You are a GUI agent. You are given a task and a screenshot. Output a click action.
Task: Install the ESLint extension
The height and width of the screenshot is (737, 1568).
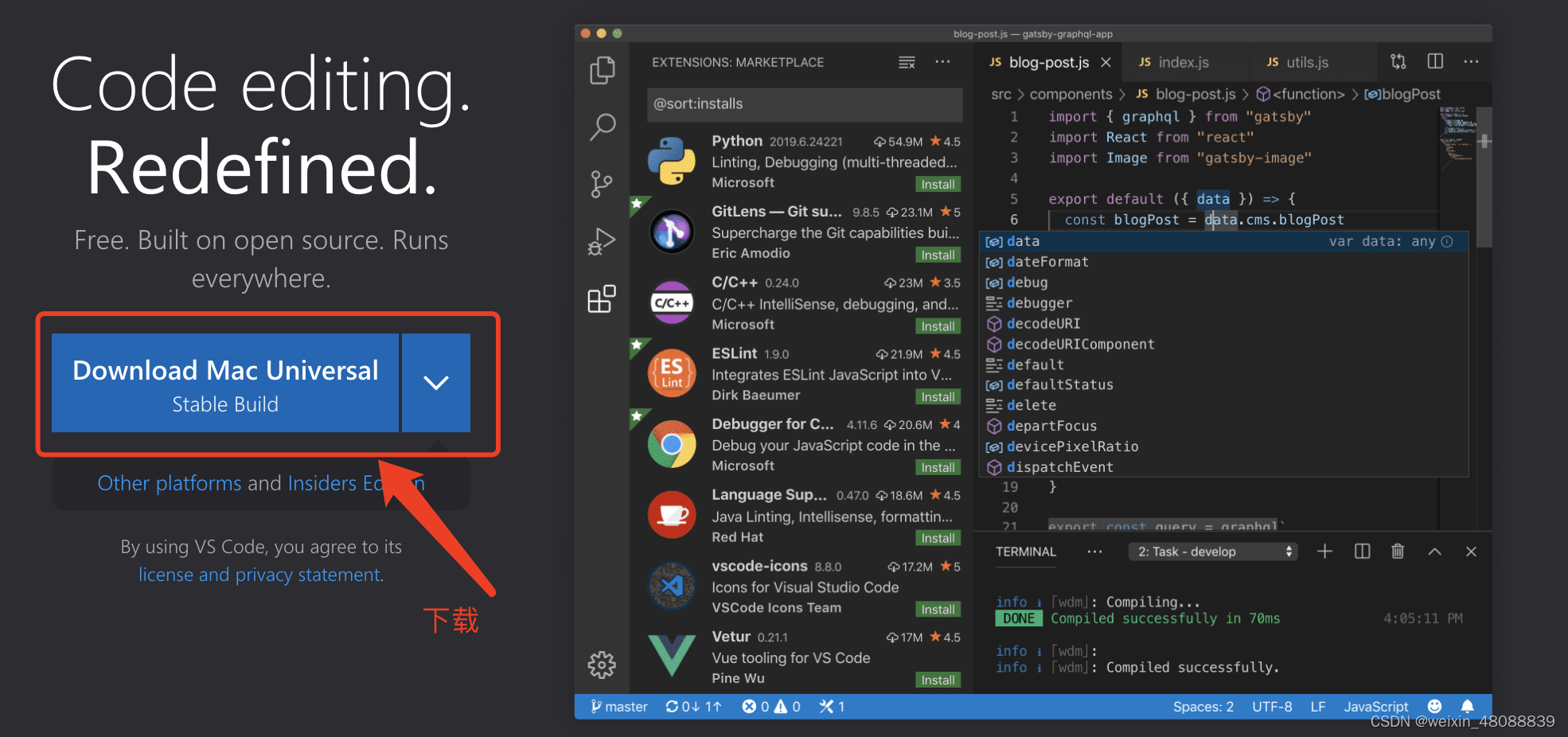pos(938,397)
